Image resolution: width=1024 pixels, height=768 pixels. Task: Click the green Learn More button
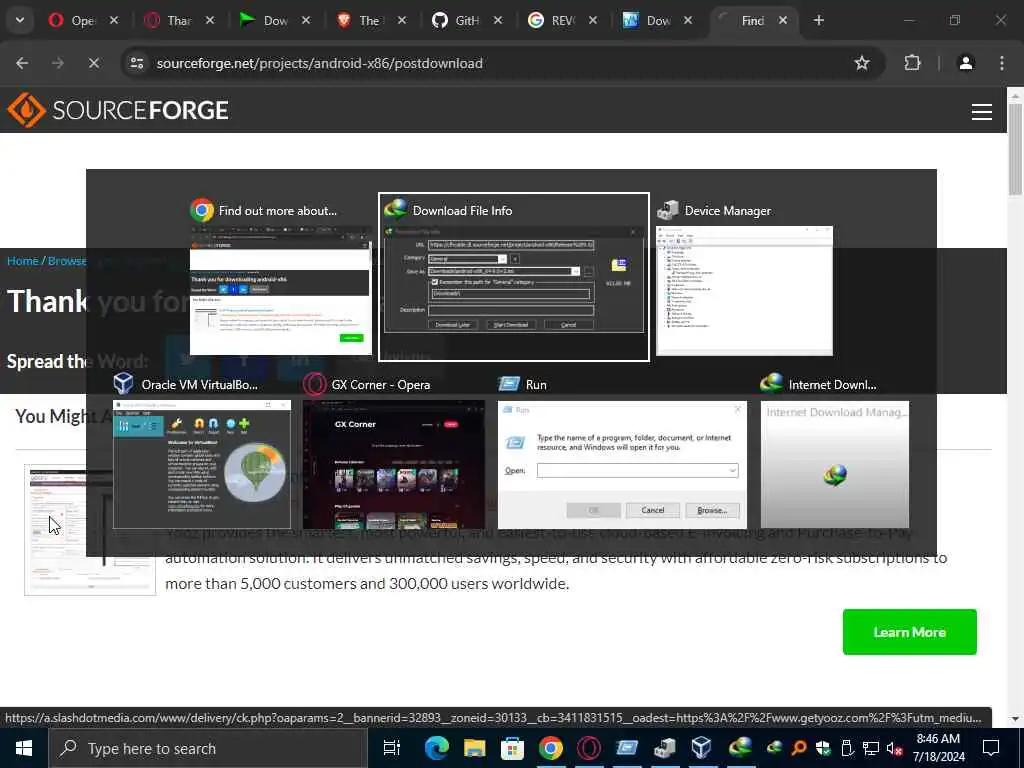(x=910, y=632)
